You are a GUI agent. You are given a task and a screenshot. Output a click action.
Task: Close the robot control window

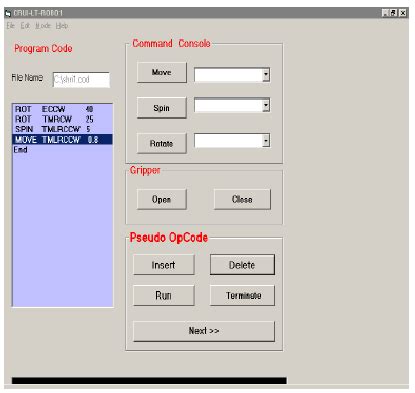(403, 13)
